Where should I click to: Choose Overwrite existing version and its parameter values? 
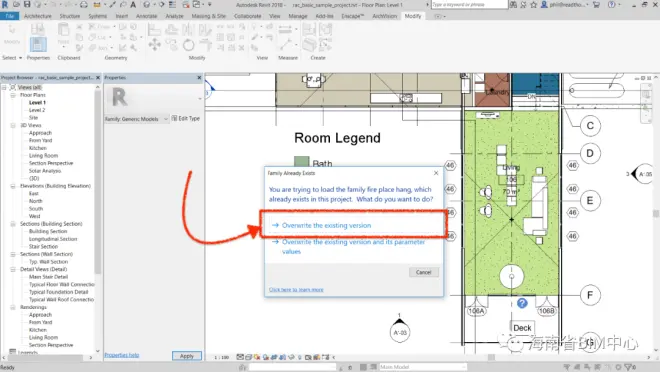[x=353, y=247]
